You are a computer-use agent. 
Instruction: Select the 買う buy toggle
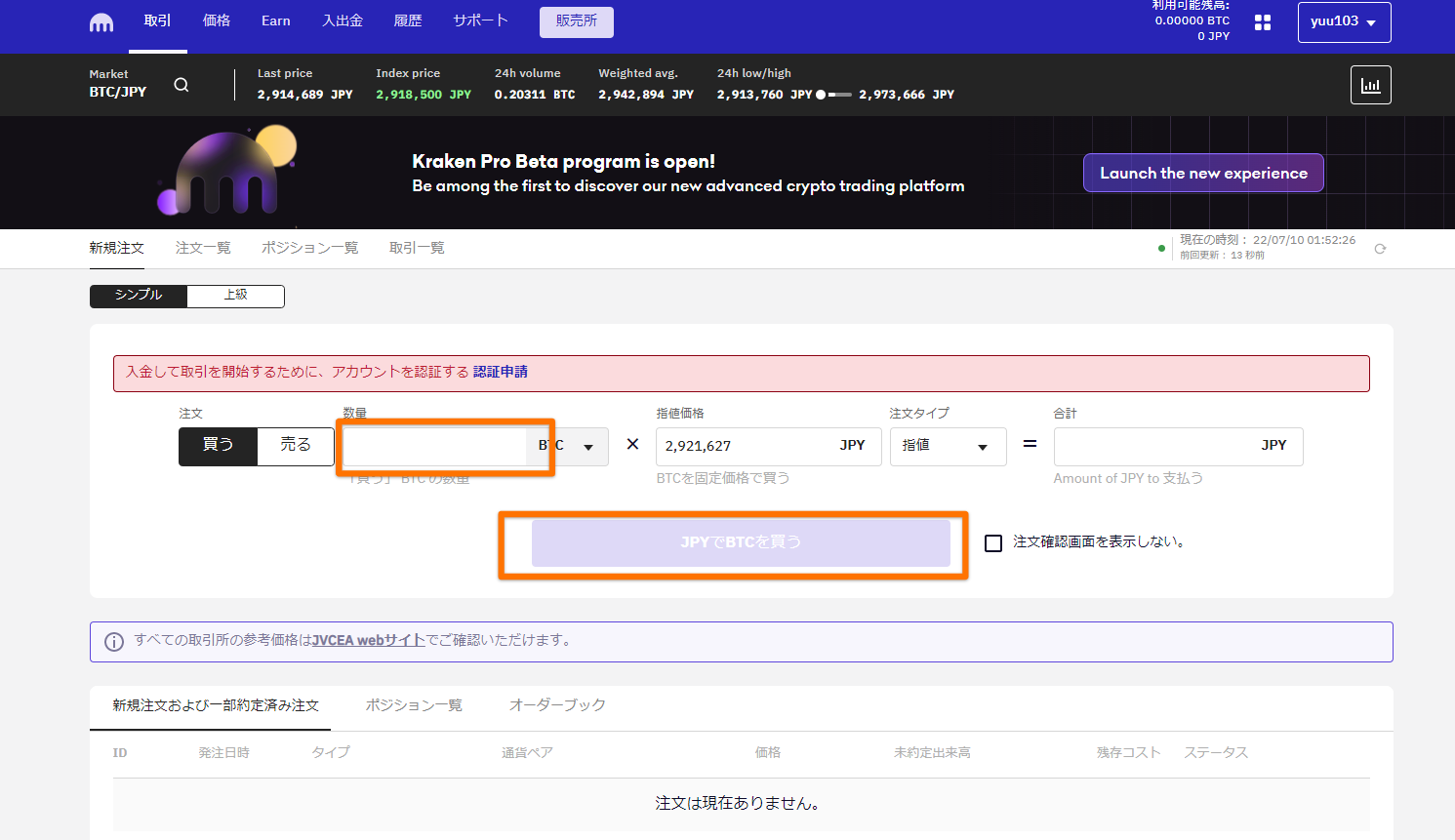point(218,446)
